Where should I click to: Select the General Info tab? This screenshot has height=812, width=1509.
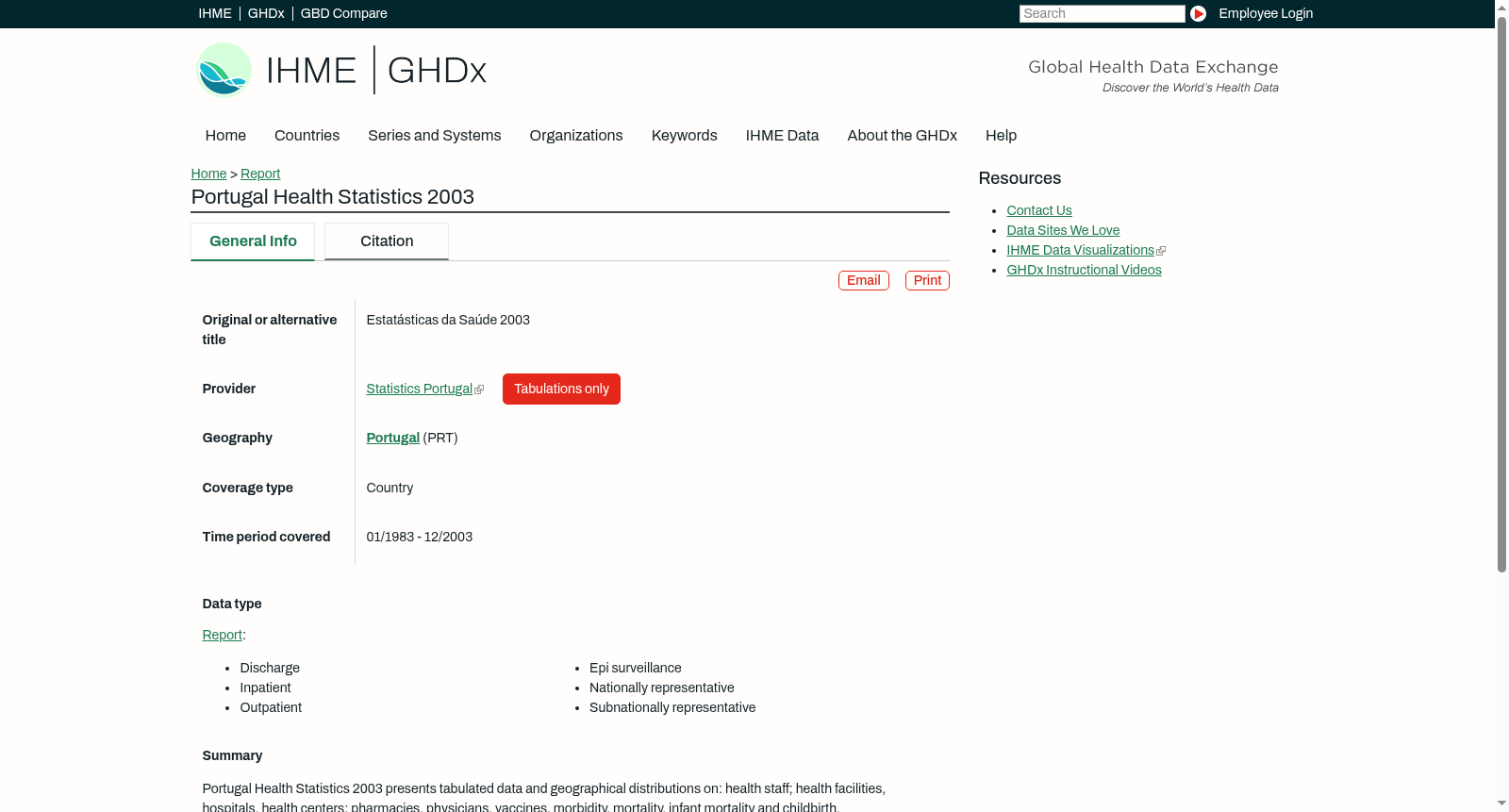(x=253, y=241)
